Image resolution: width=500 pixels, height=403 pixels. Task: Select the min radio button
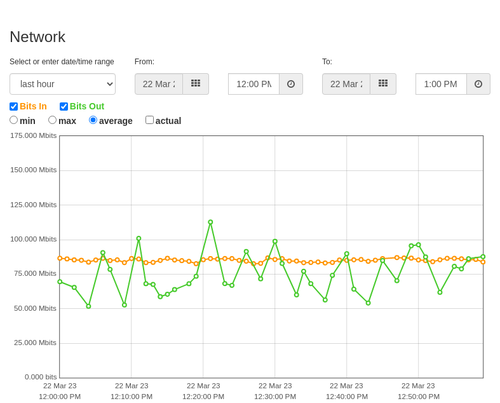pyautogui.click(x=14, y=120)
